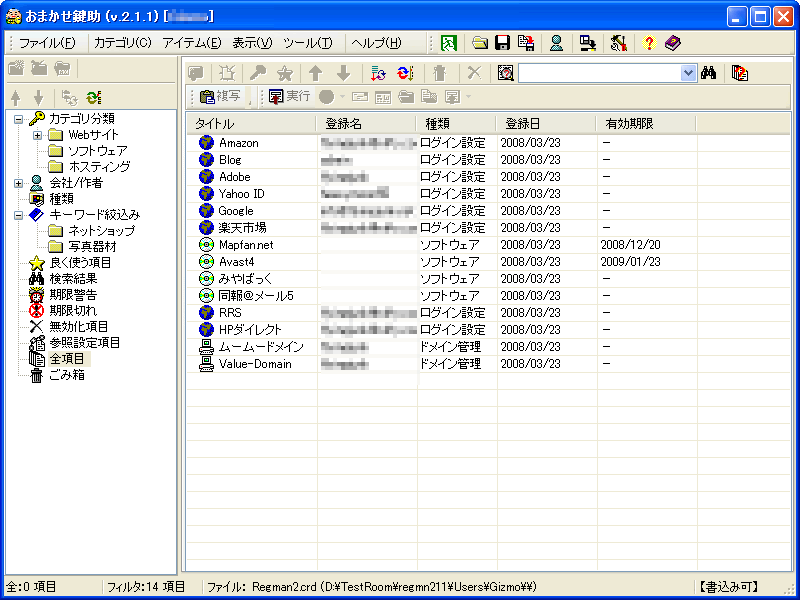Image resolution: width=800 pixels, height=600 pixels.
Task: Click the user profile toolbar icon
Action: (x=557, y=43)
